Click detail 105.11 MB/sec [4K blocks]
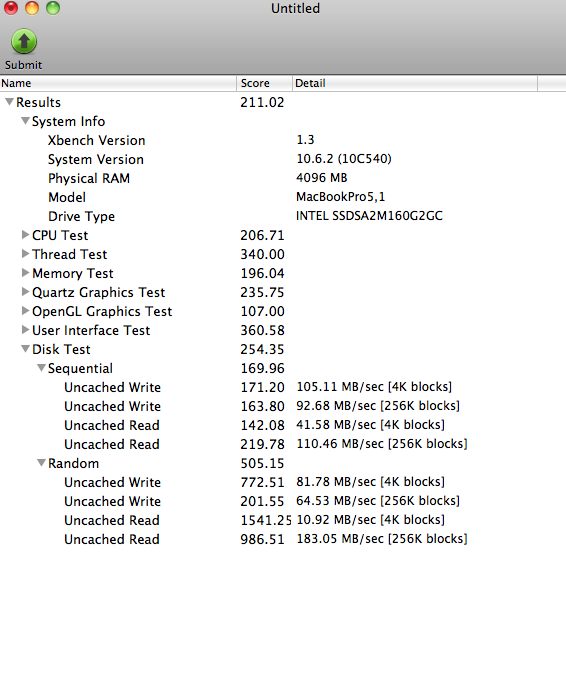The image size is (566, 686). (374, 387)
